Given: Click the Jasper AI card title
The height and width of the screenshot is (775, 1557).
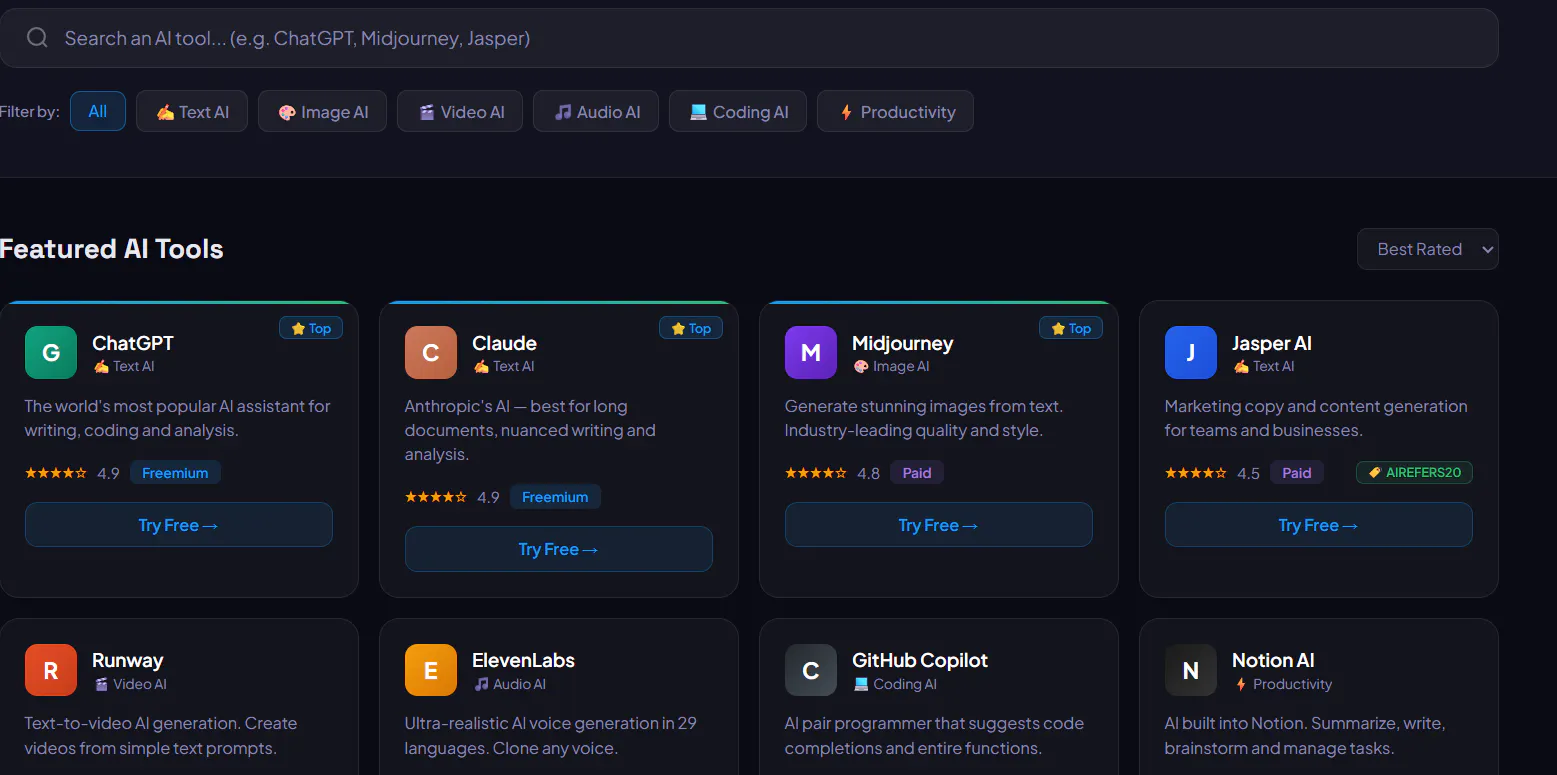Looking at the screenshot, I should (x=1272, y=343).
